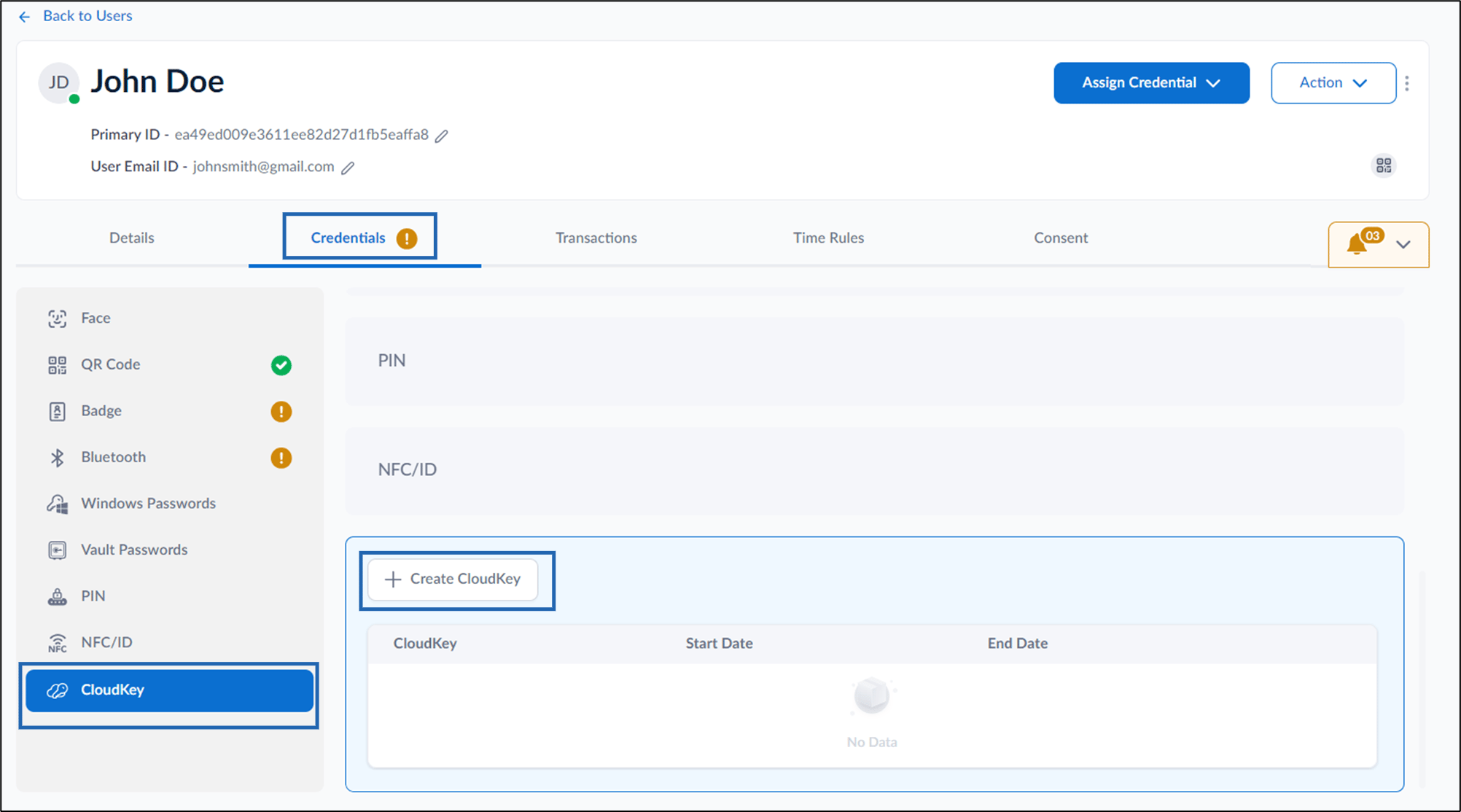Select the QR Code icon in sidebar

click(58, 364)
